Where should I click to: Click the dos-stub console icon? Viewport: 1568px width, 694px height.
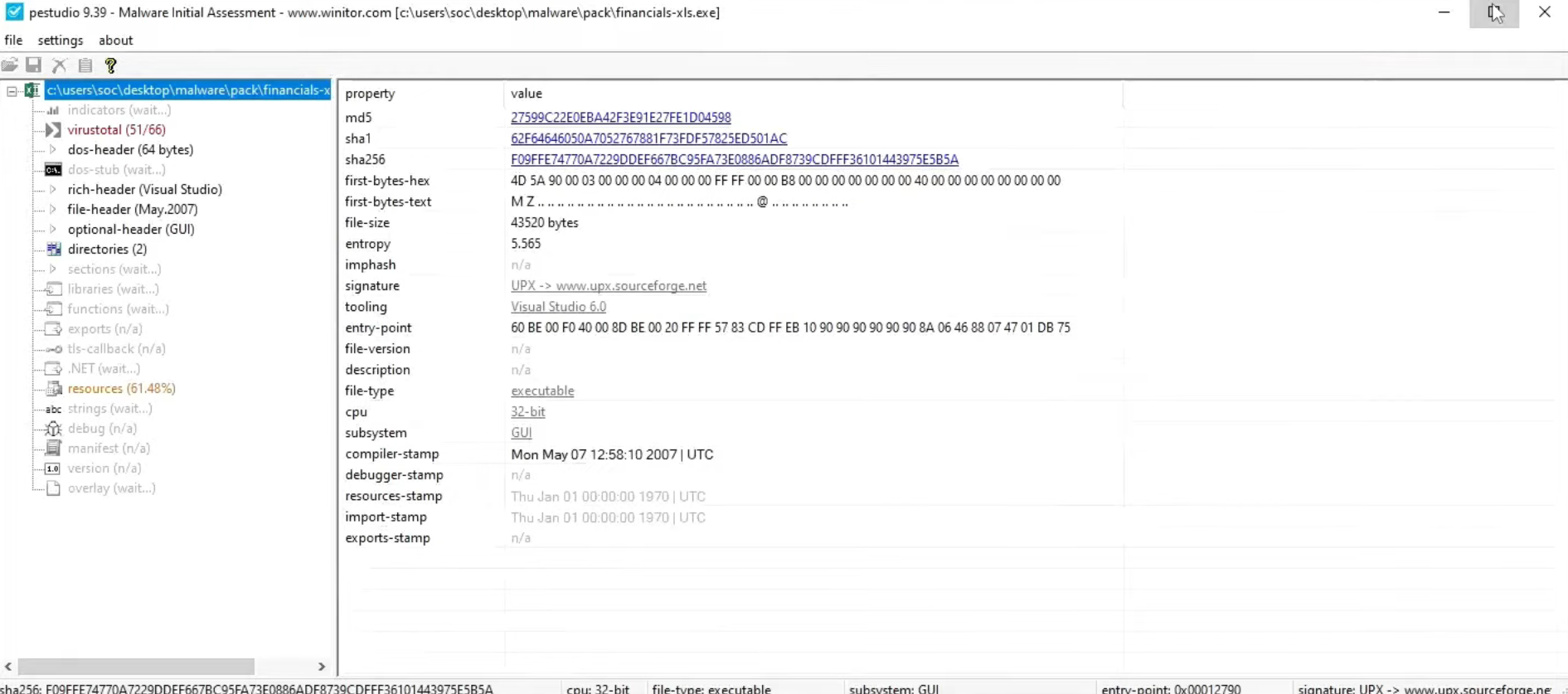53,169
